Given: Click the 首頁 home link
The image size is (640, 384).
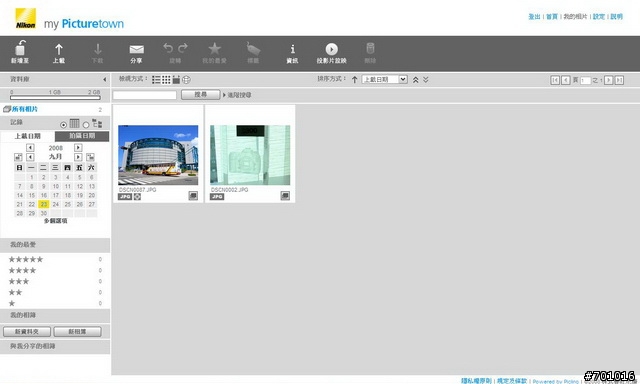Looking at the screenshot, I should [552, 17].
